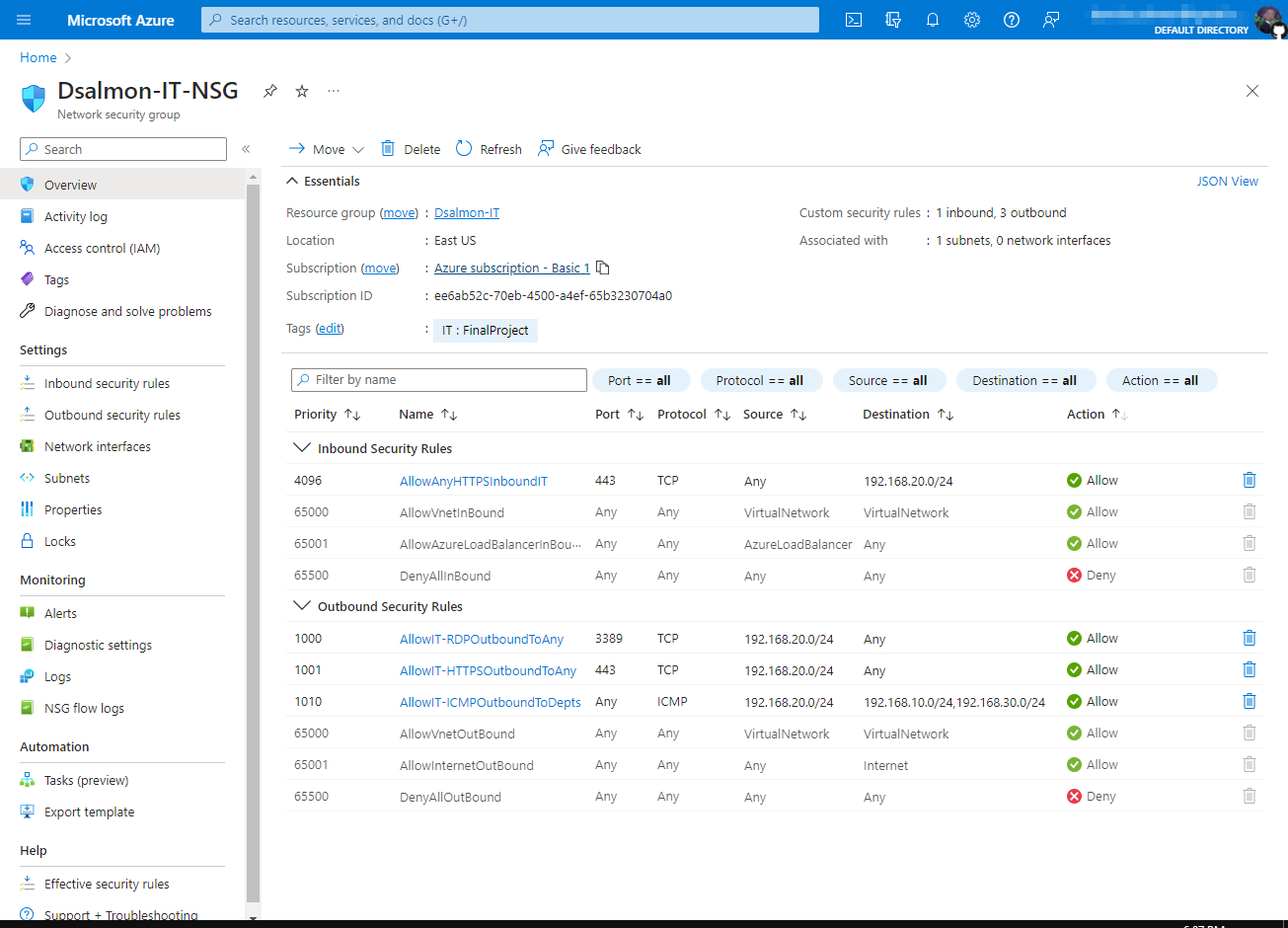Edit tags via edit link

coord(330,328)
